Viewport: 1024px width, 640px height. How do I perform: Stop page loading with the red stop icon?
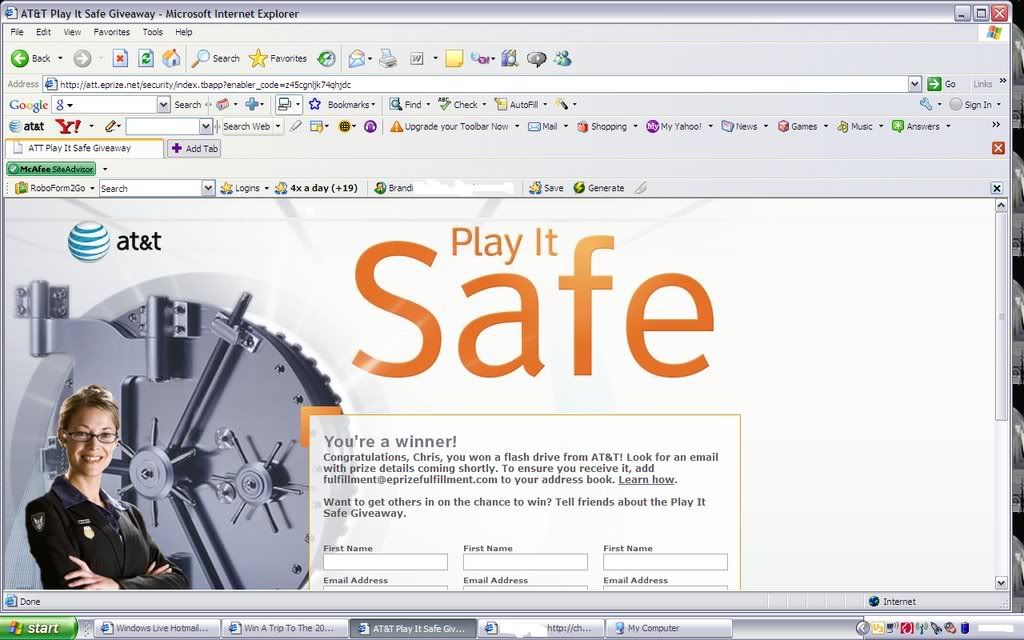pyautogui.click(x=118, y=58)
